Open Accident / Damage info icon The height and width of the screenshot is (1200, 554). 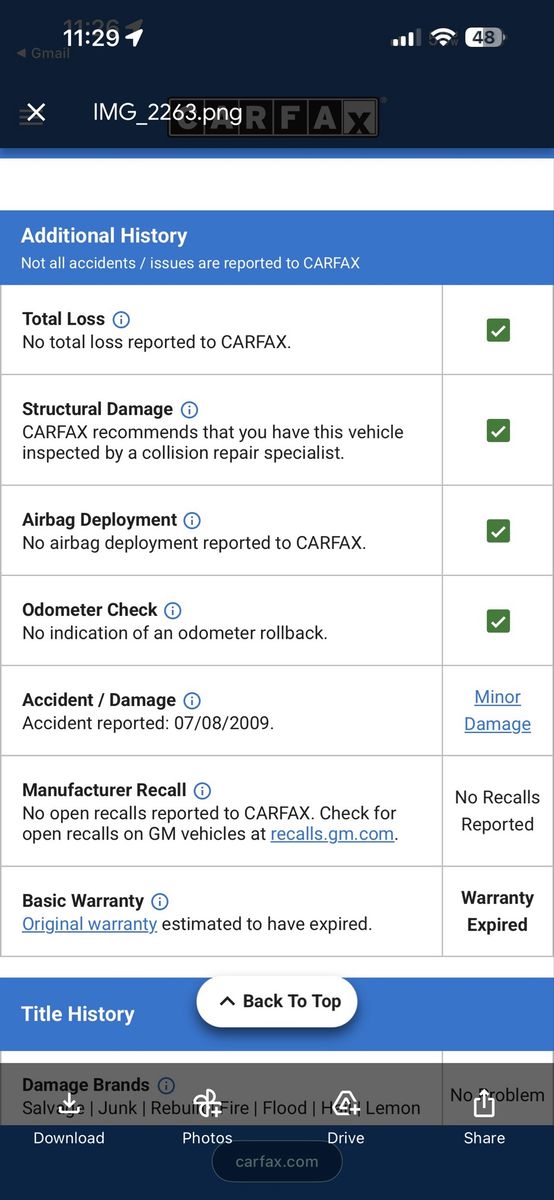pos(192,701)
